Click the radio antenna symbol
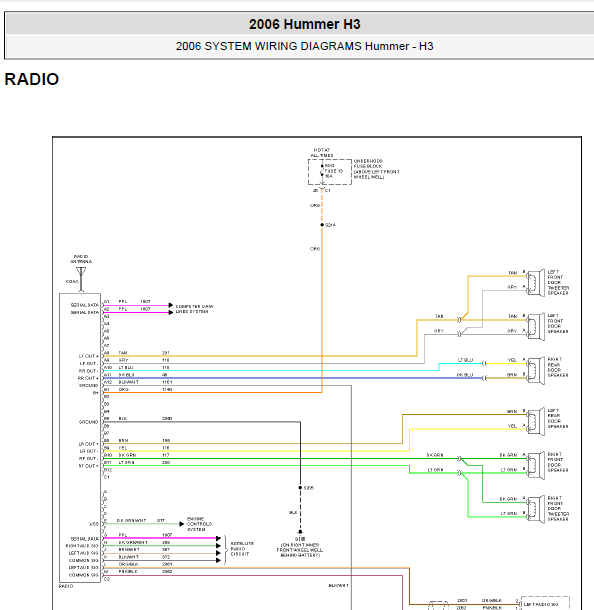Image resolution: width=594 pixels, height=610 pixels. coord(81,279)
